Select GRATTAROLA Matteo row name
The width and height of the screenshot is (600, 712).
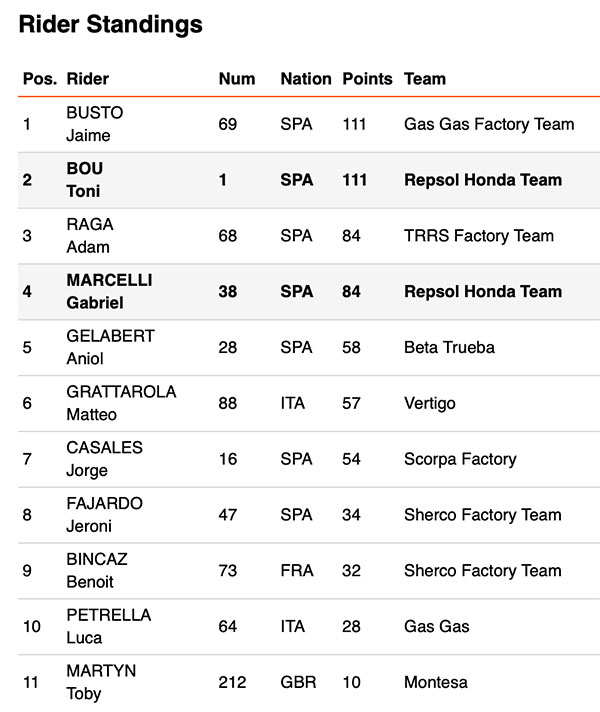tap(121, 403)
